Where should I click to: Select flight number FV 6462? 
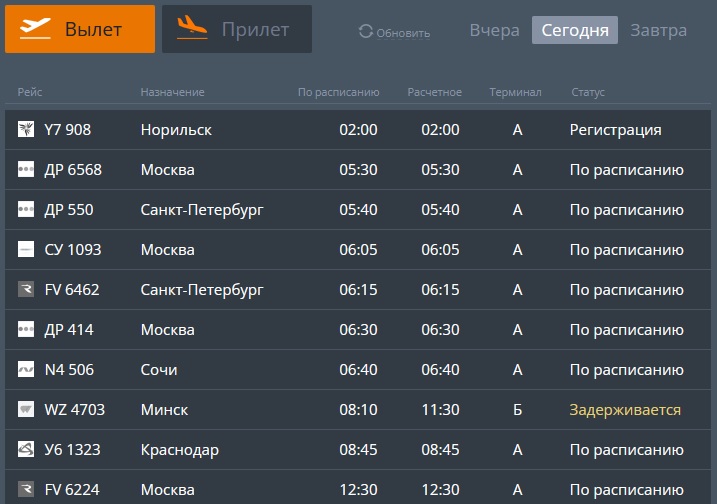[x=72, y=290]
